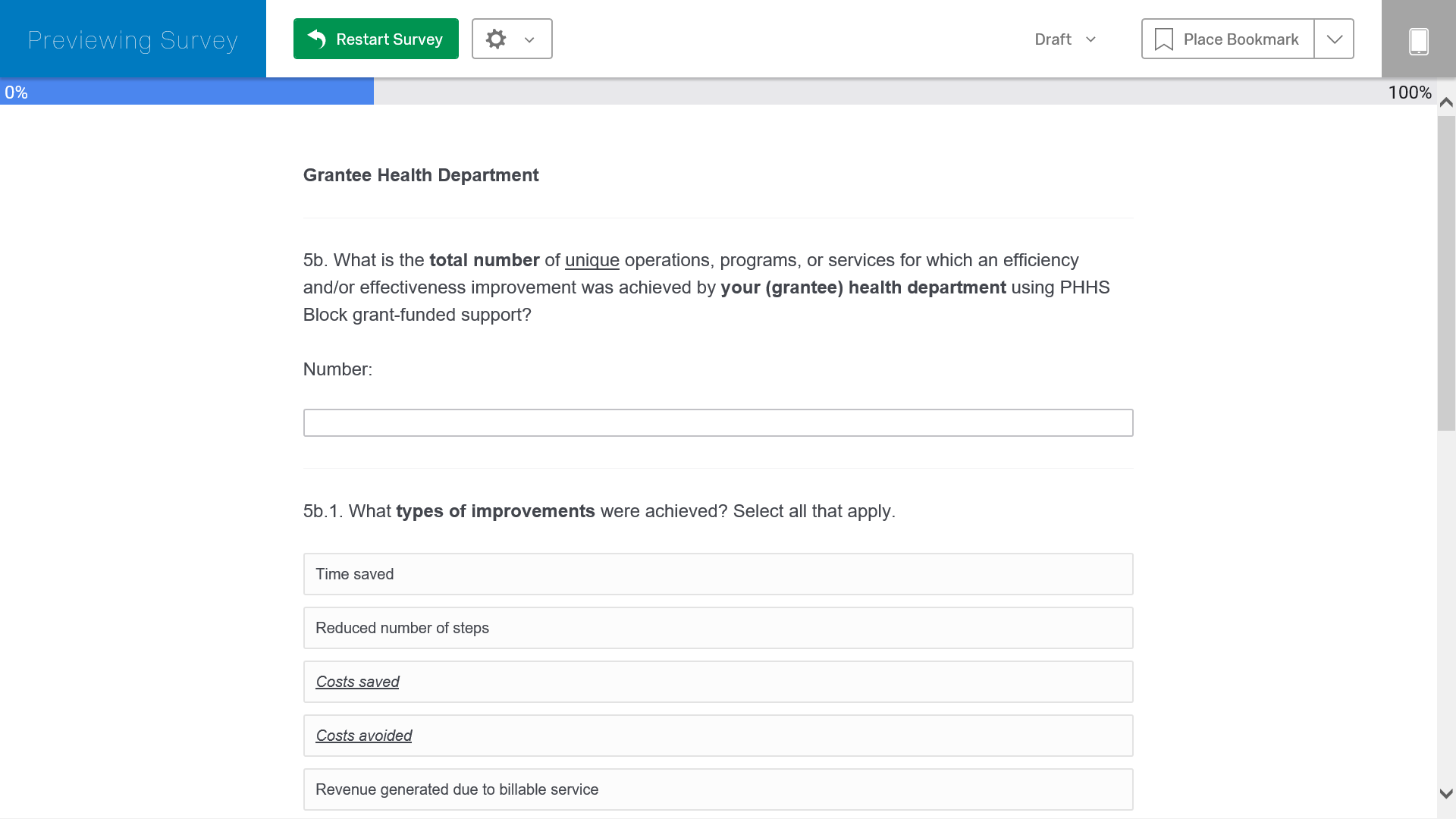The width and height of the screenshot is (1456, 819).
Task: Click the bookmark flag icon
Action: click(x=1163, y=39)
